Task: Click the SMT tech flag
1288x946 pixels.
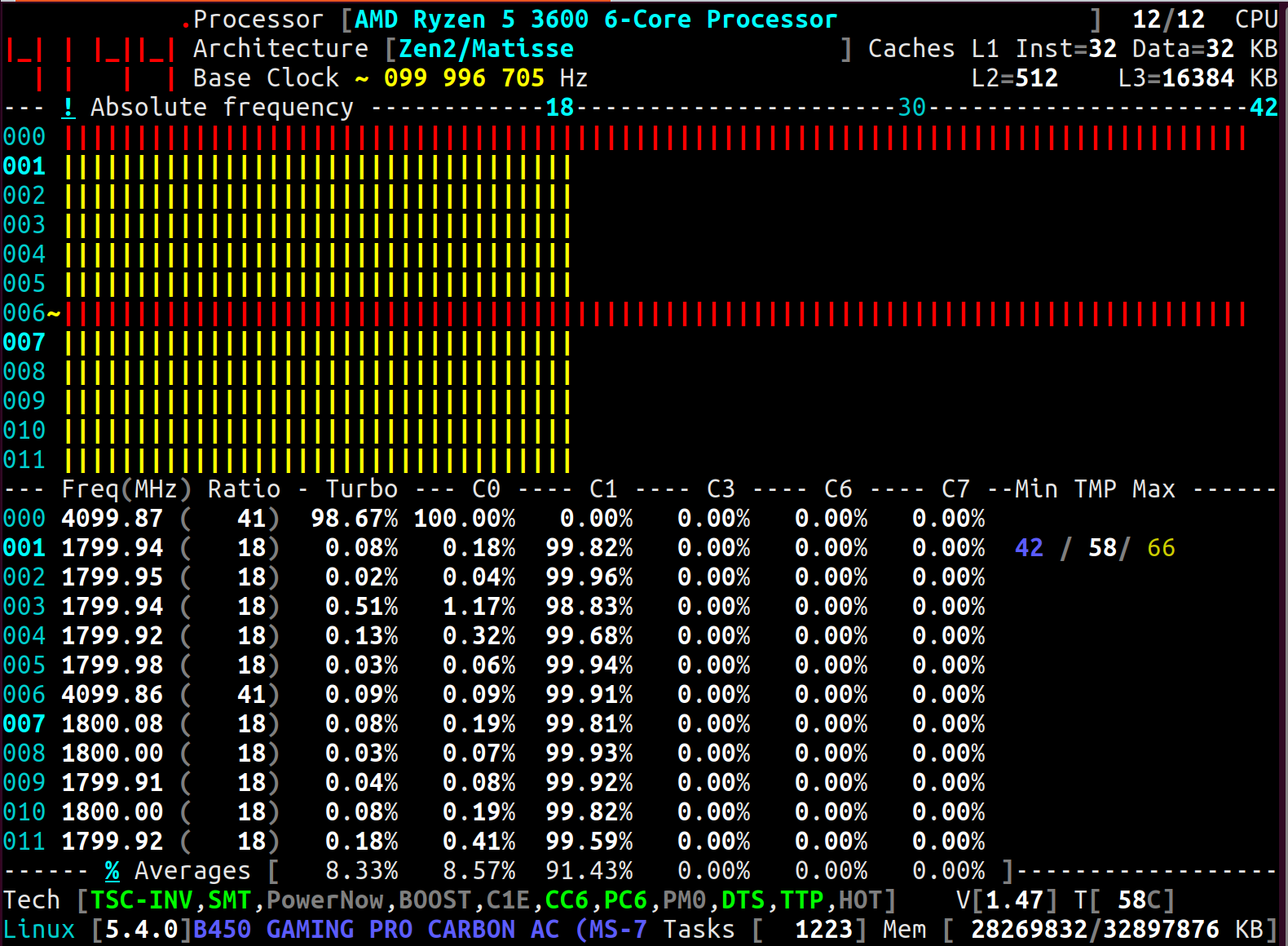Action: coord(229,900)
